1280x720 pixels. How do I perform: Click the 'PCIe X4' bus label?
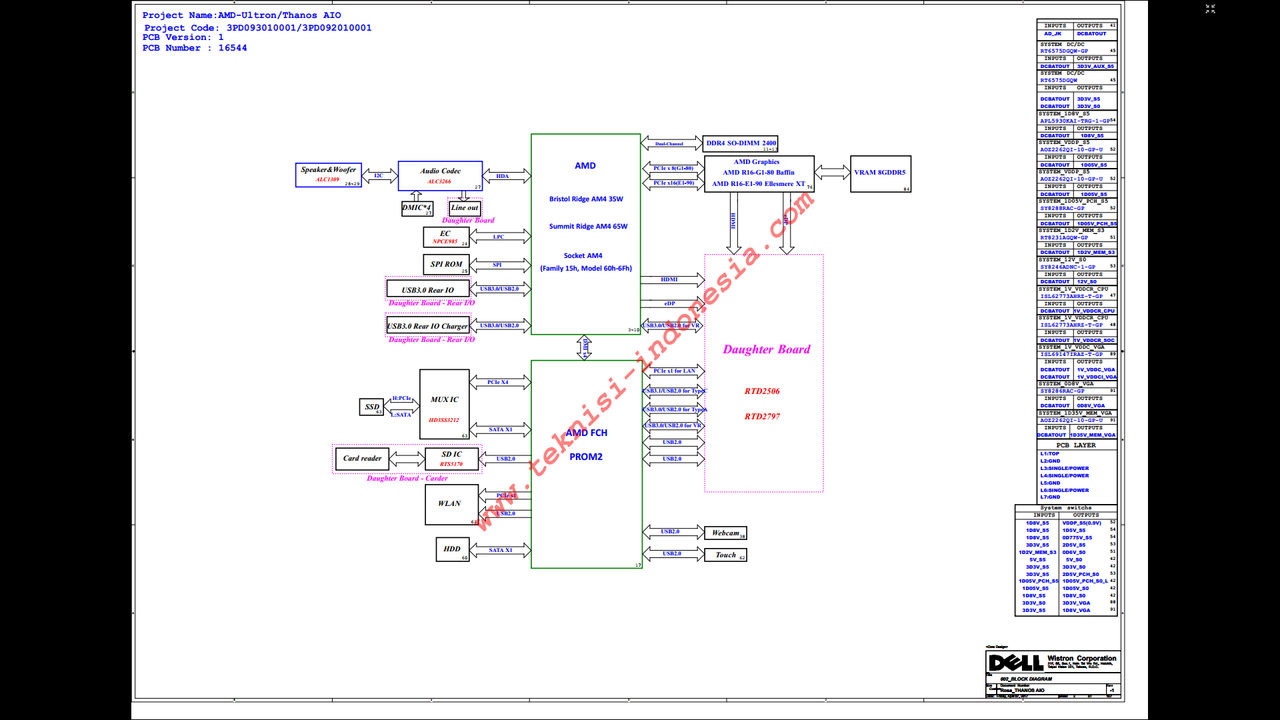click(497, 382)
